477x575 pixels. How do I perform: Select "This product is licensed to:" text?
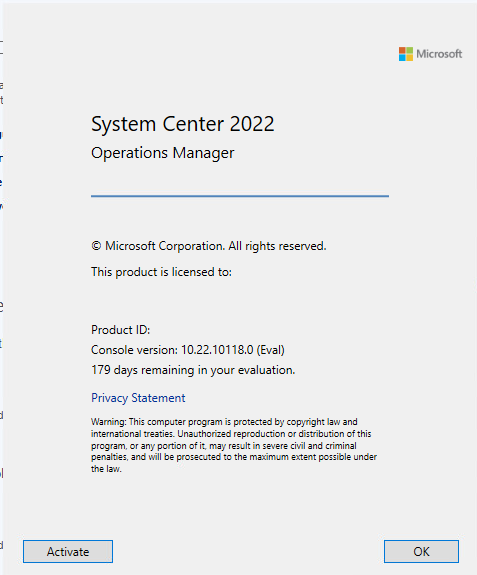[x=161, y=272]
